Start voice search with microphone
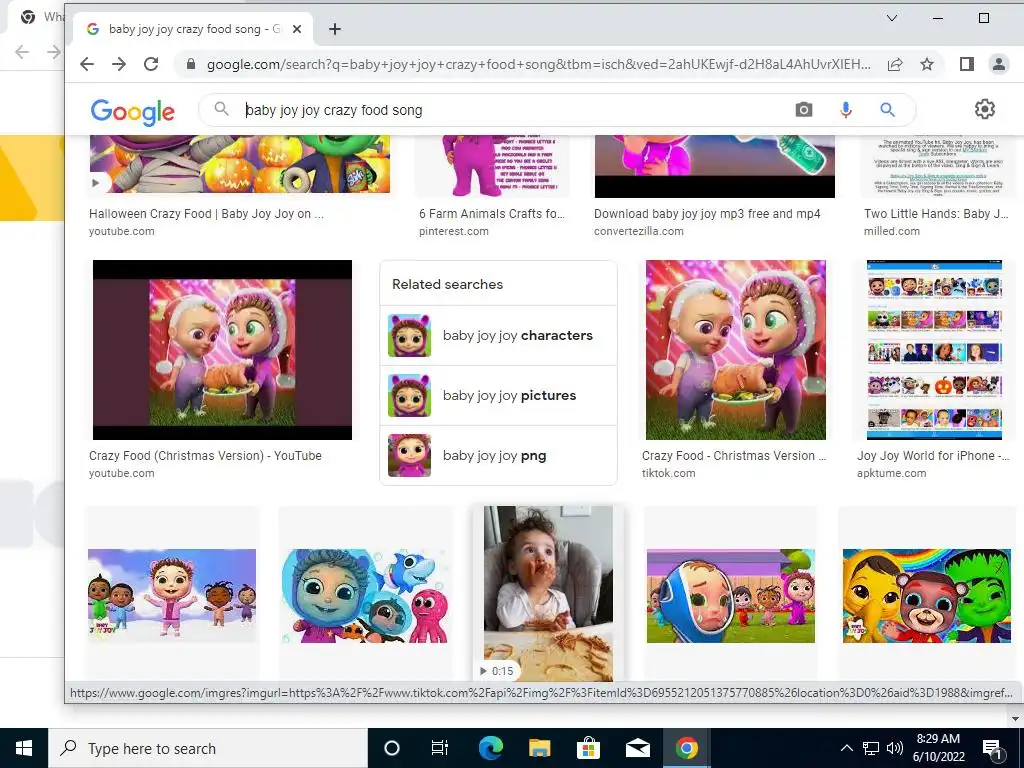 [x=846, y=110]
